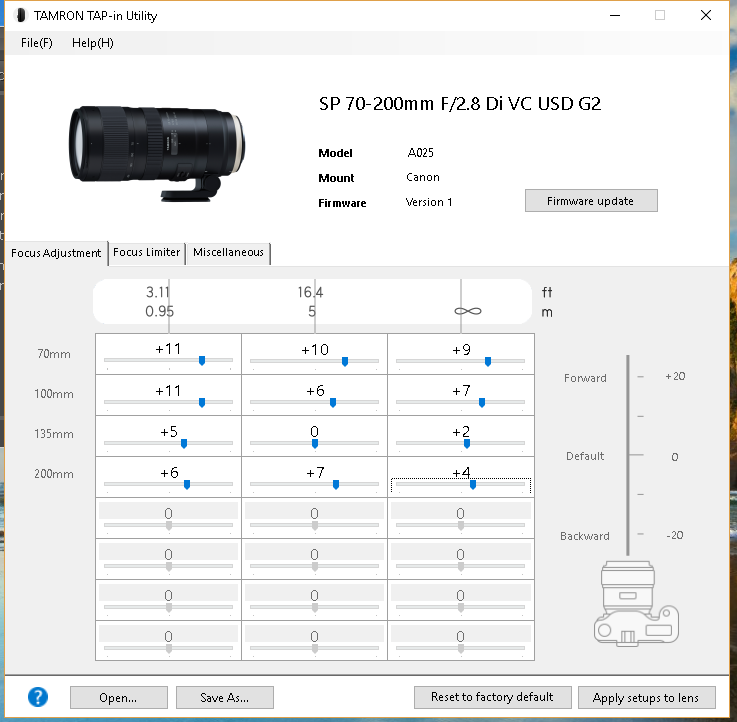Click the model value A025

pos(420,153)
